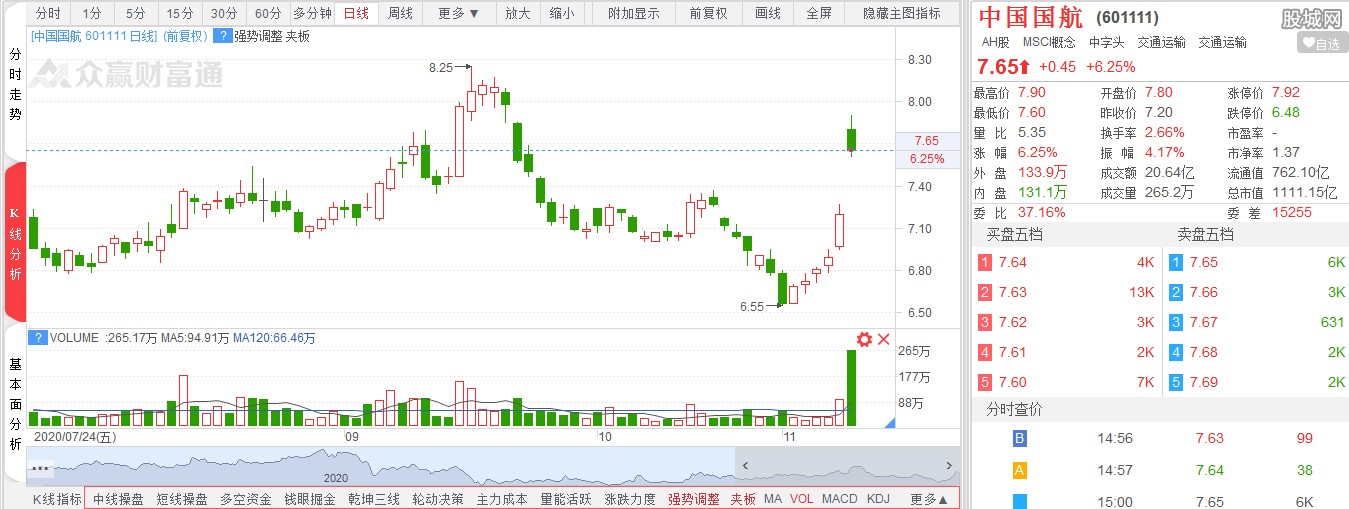Screen dimensions: 1349x509
Task: Click the 中国国航 stock name
Action: pyautogui.click(x=1030, y=17)
